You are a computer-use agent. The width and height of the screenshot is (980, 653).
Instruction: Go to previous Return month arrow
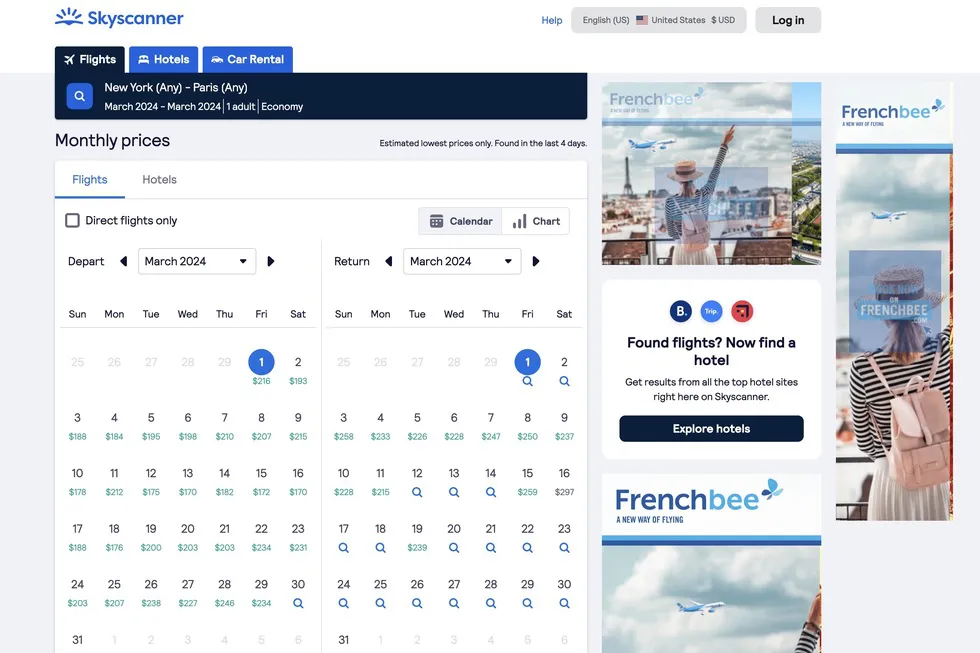coord(389,261)
